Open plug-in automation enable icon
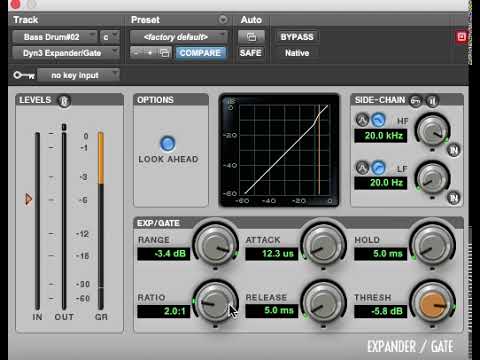The image size is (480, 360). 251,37
